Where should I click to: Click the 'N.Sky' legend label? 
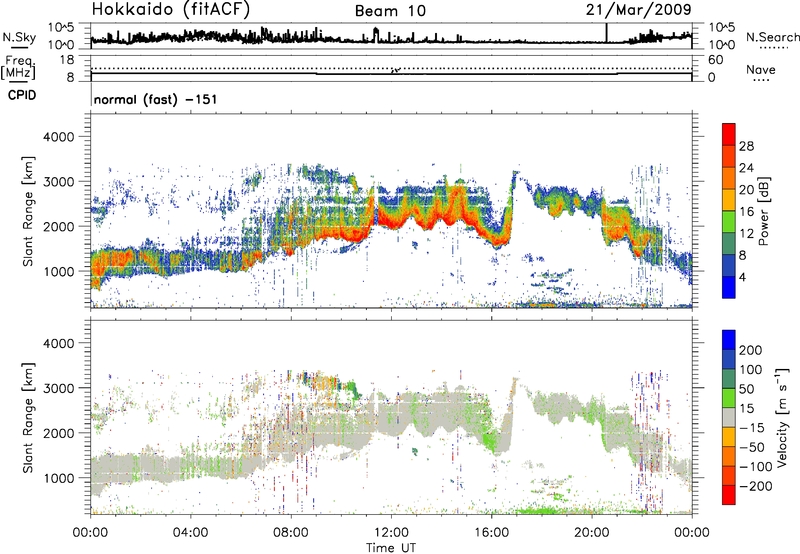pyautogui.click(x=19, y=37)
